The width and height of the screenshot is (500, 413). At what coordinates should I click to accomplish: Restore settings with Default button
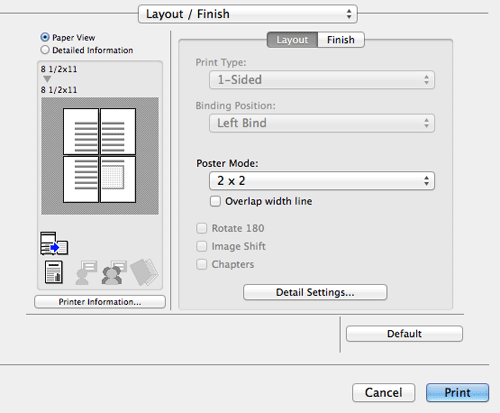tap(404, 334)
